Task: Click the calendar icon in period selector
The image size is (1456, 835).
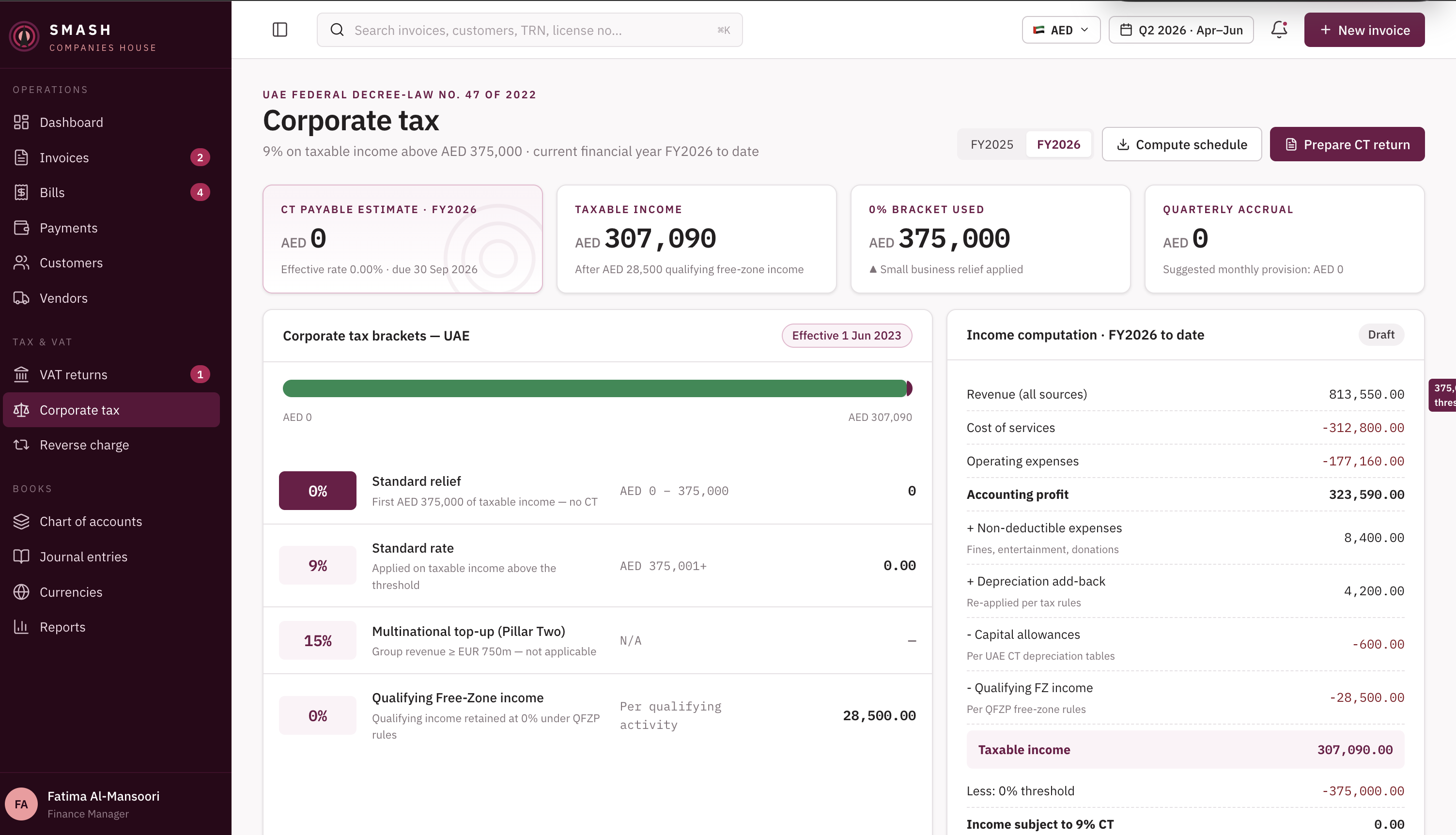Action: (1126, 30)
